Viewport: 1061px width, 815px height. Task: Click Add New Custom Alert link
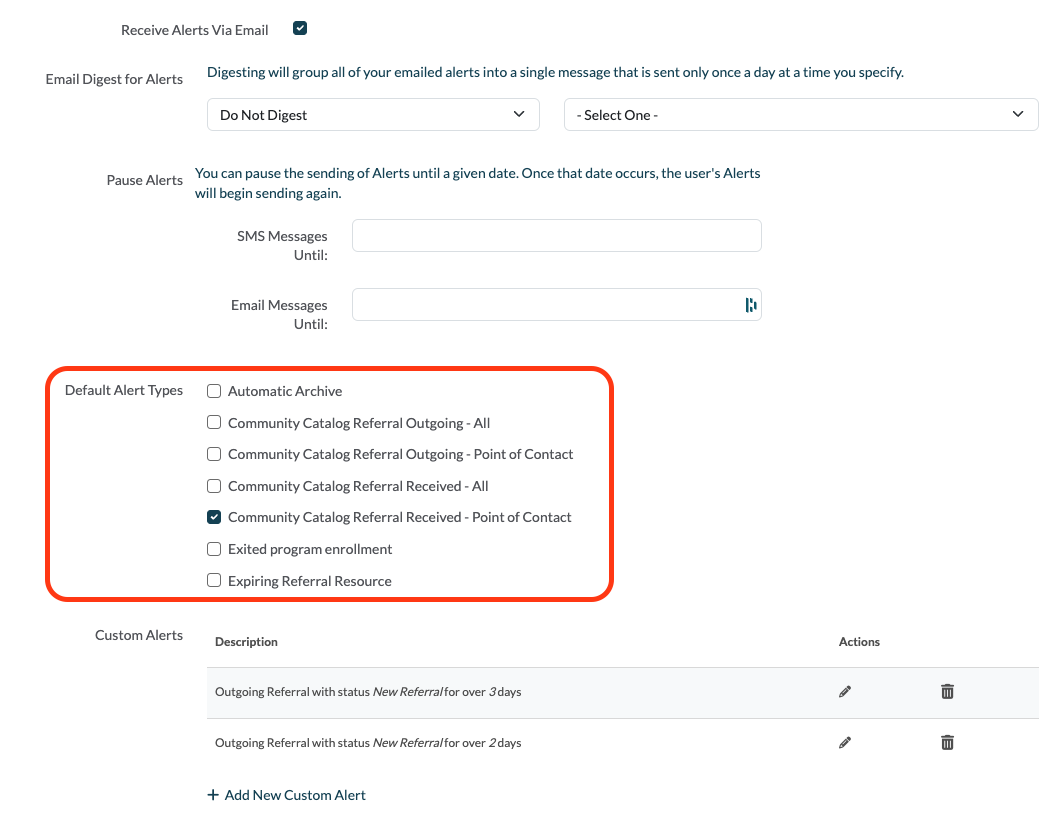point(295,795)
